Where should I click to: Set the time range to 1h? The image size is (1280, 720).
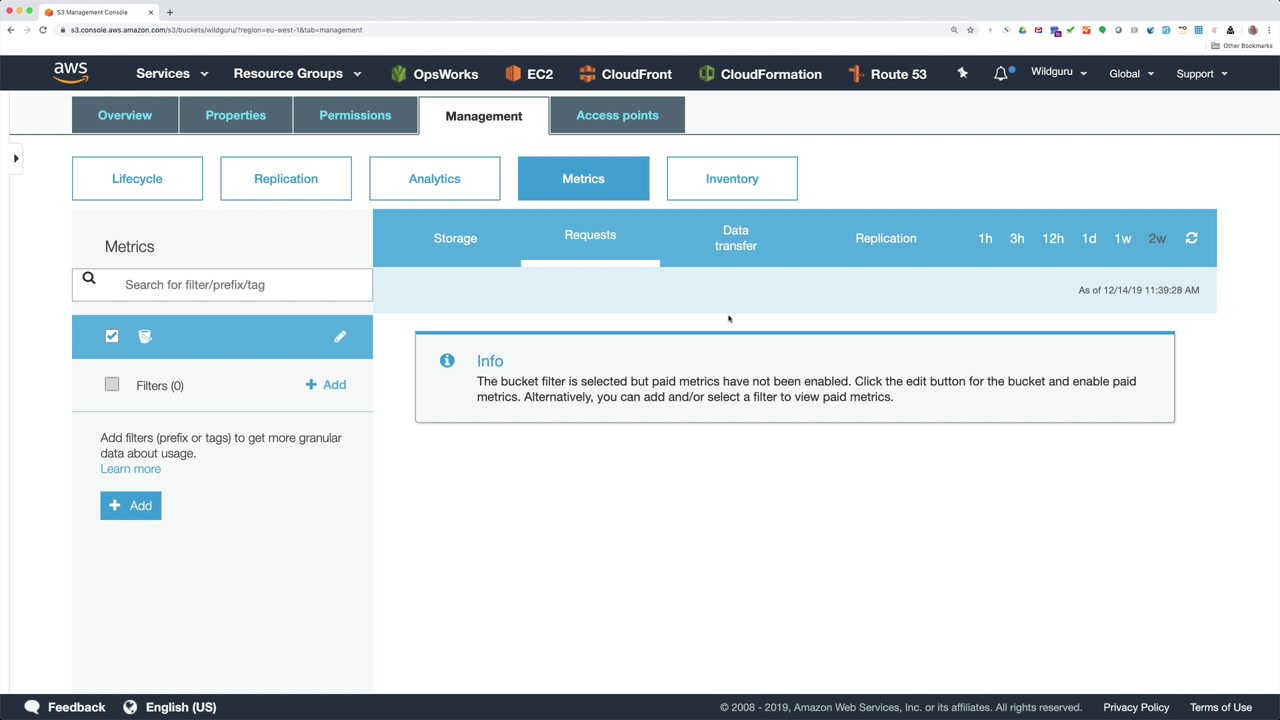click(x=985, y=238)
